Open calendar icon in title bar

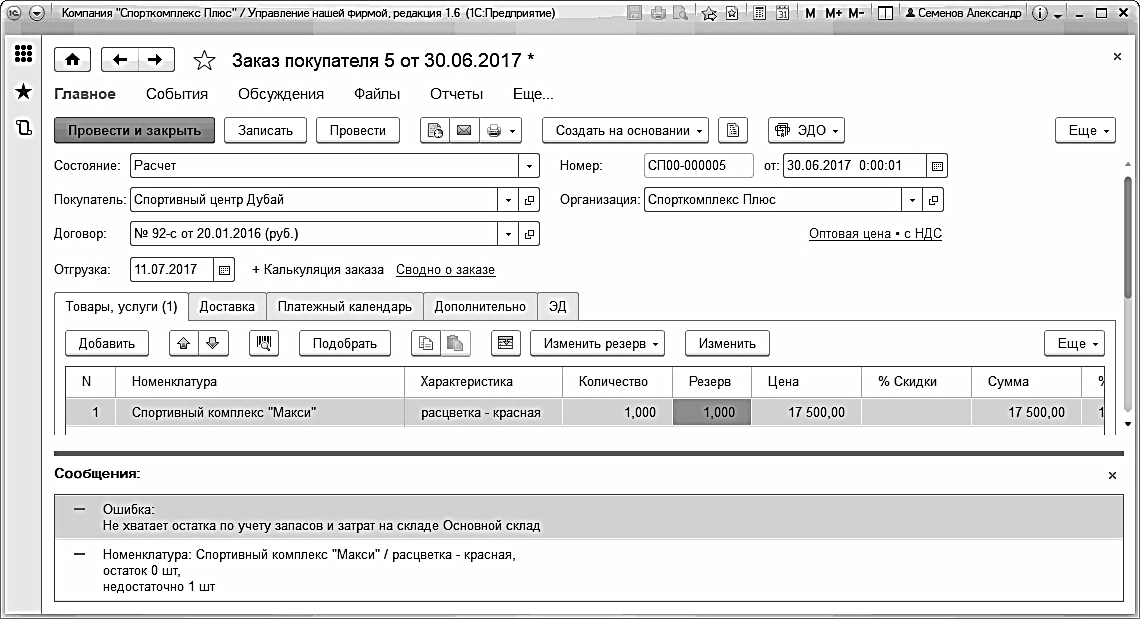click(783, 13)
